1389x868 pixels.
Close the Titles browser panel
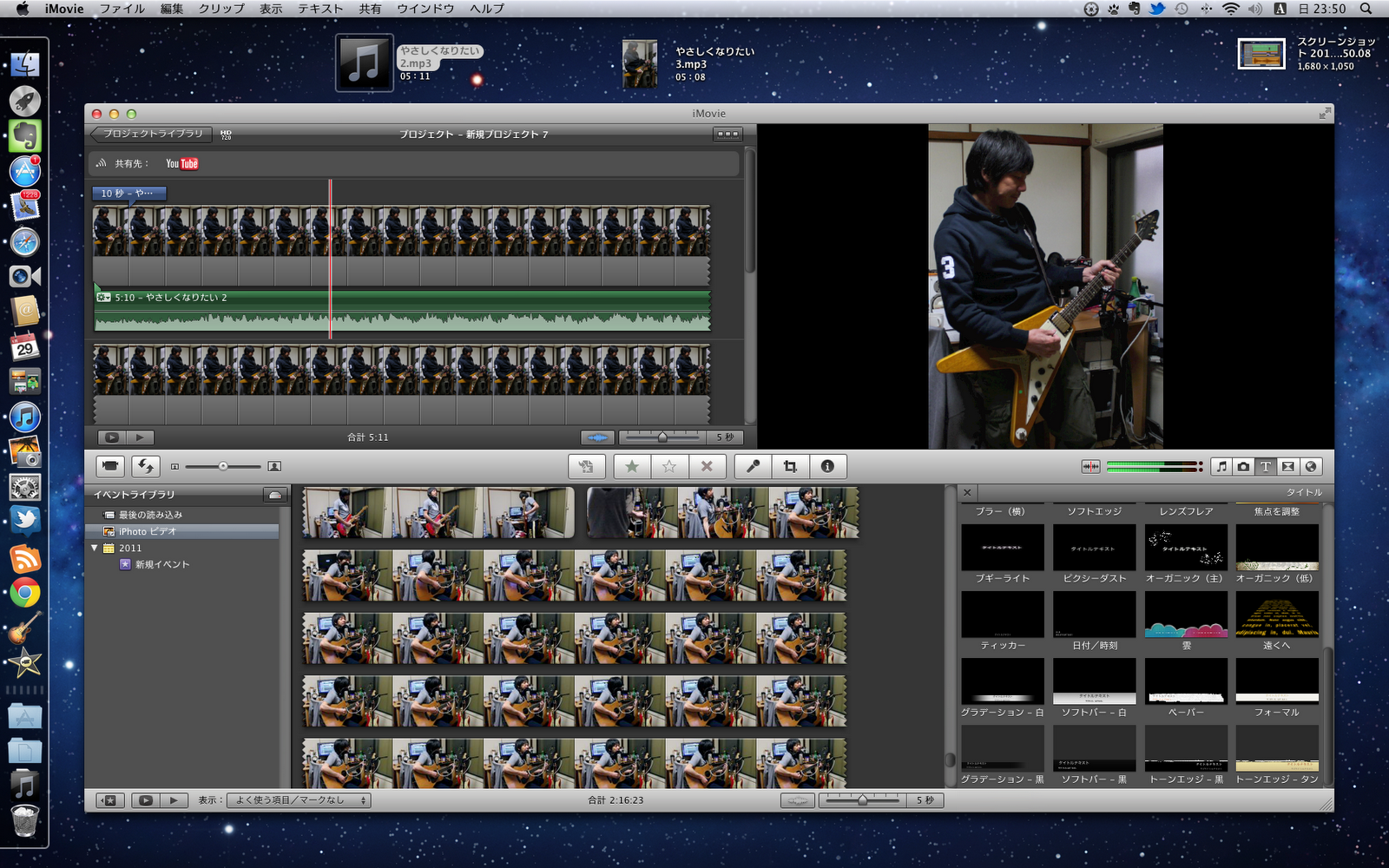(967, 492)
